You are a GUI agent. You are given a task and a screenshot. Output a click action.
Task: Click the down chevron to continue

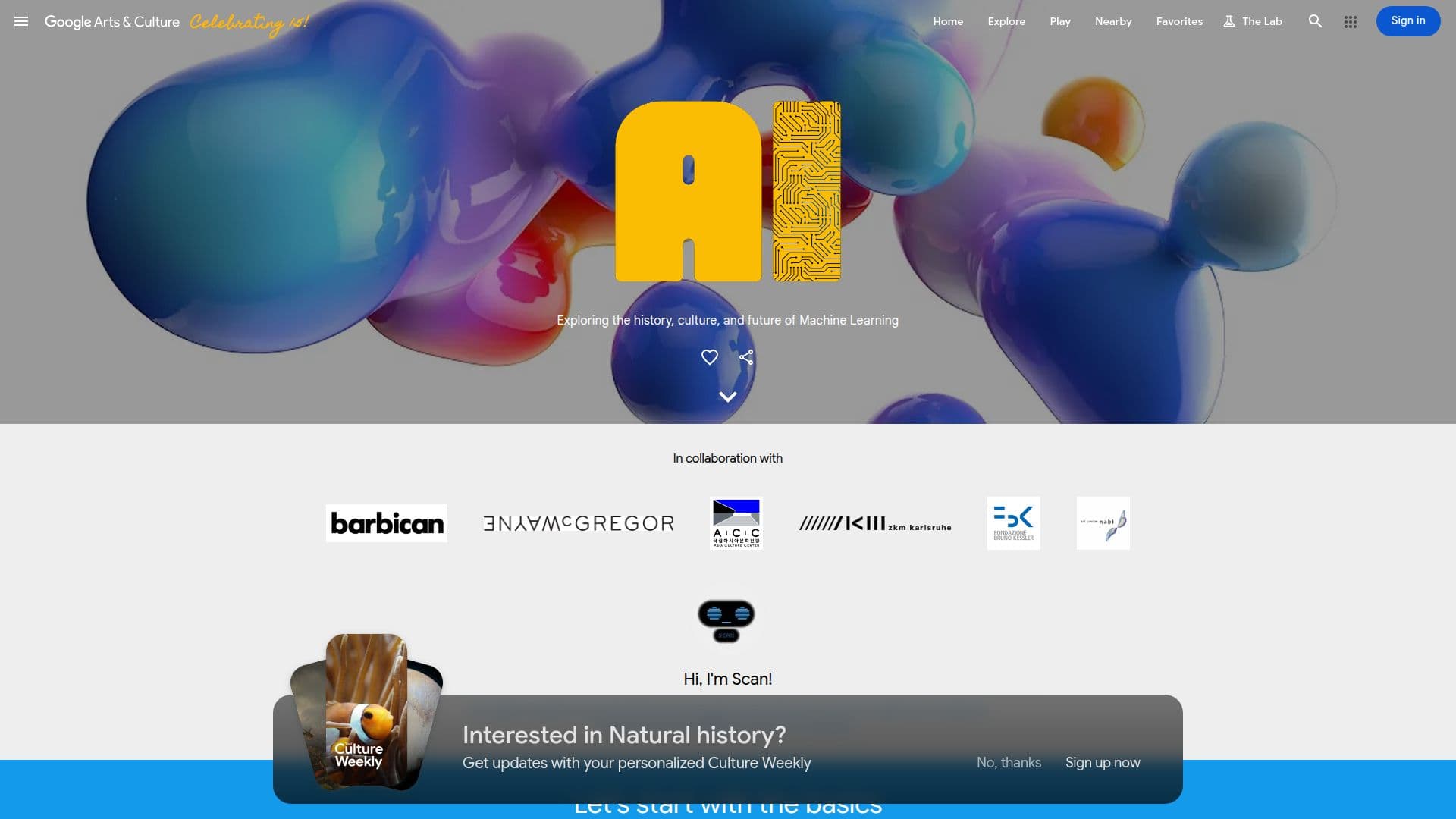pyautogui.click(x=727, y=397)
